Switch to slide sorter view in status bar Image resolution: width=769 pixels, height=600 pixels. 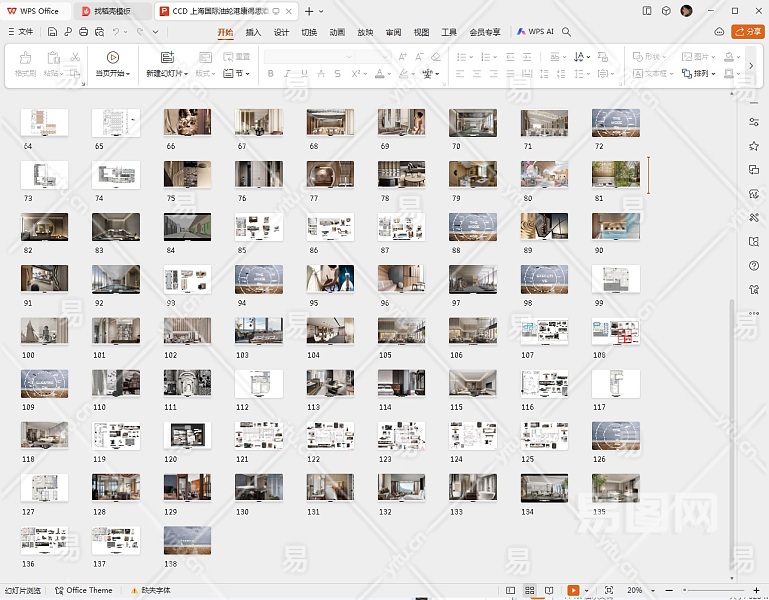pyautogui.click(x=529, y=591)
